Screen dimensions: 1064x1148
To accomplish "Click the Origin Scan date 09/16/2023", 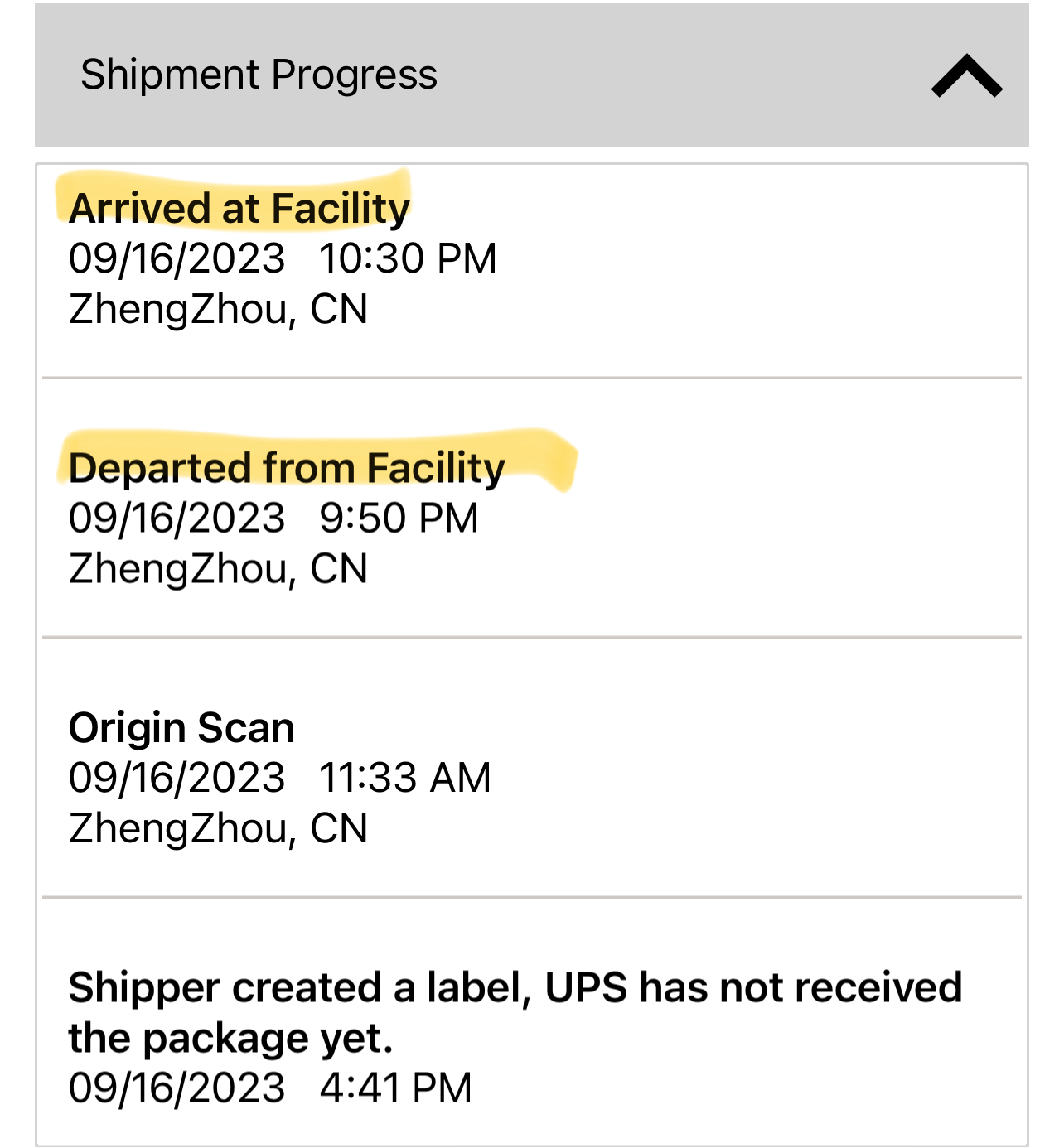I will coord(177,778).
